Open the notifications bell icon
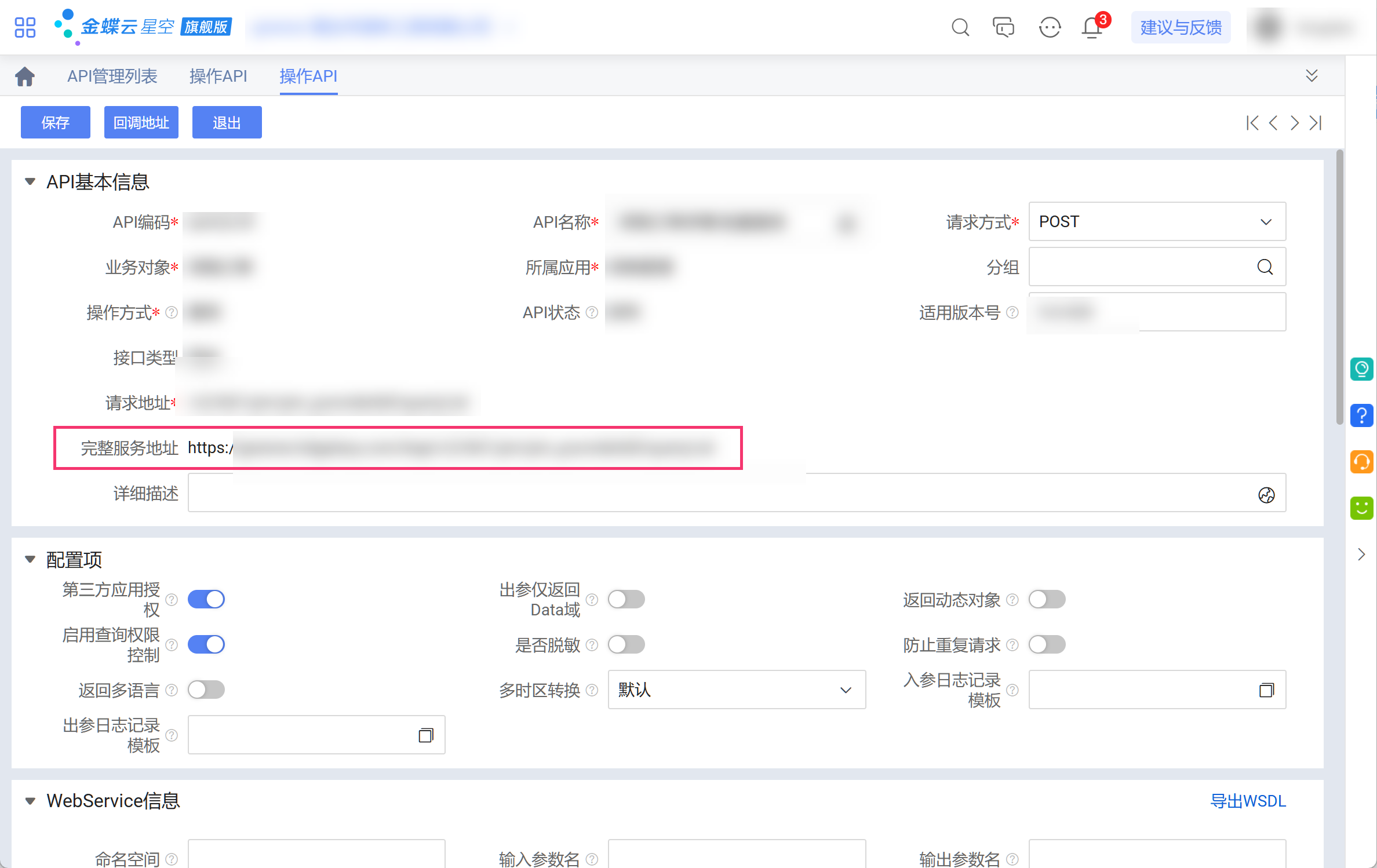Image resolution: width=1377 pixels, height=868 pixels. click(x=1092, y=27)
